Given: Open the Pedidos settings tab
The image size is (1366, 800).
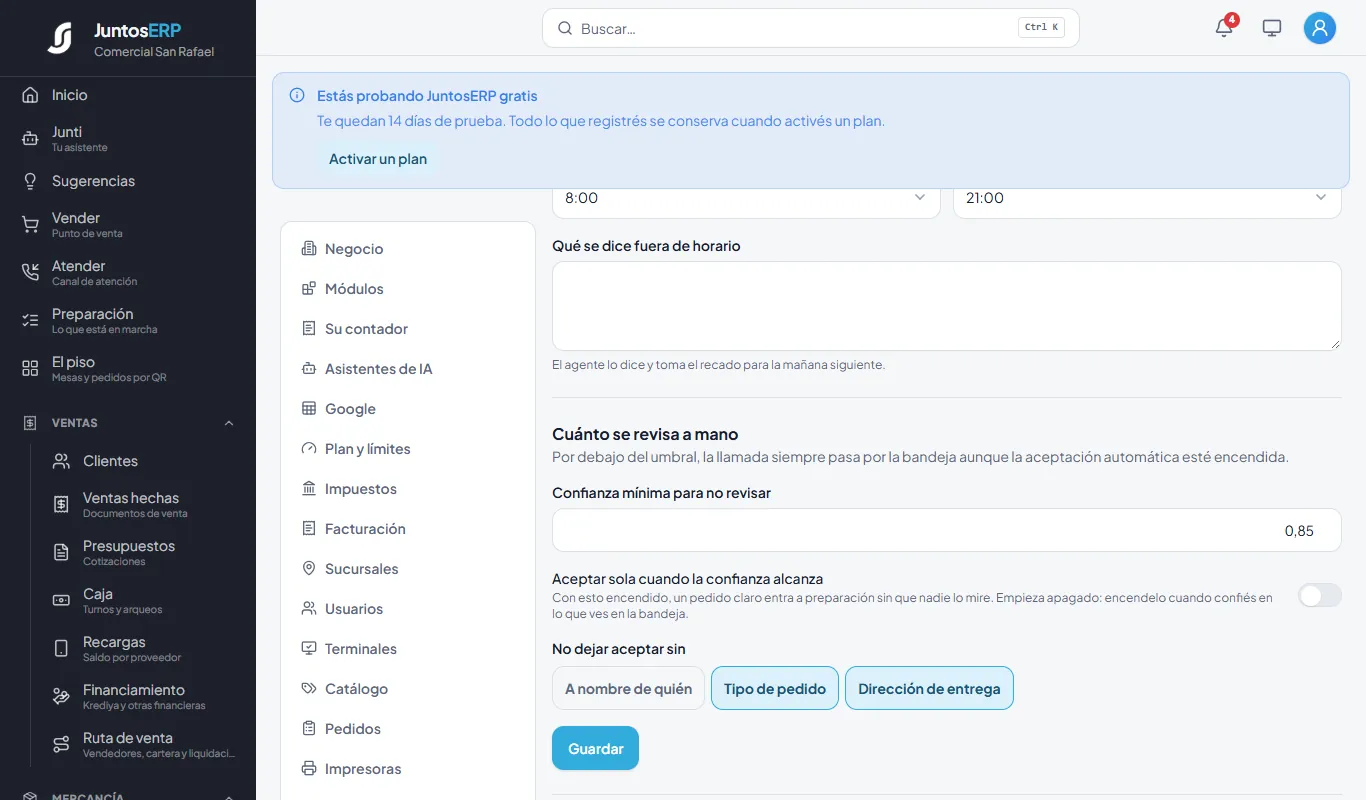Looking at the screenshot, I should 408,729.
